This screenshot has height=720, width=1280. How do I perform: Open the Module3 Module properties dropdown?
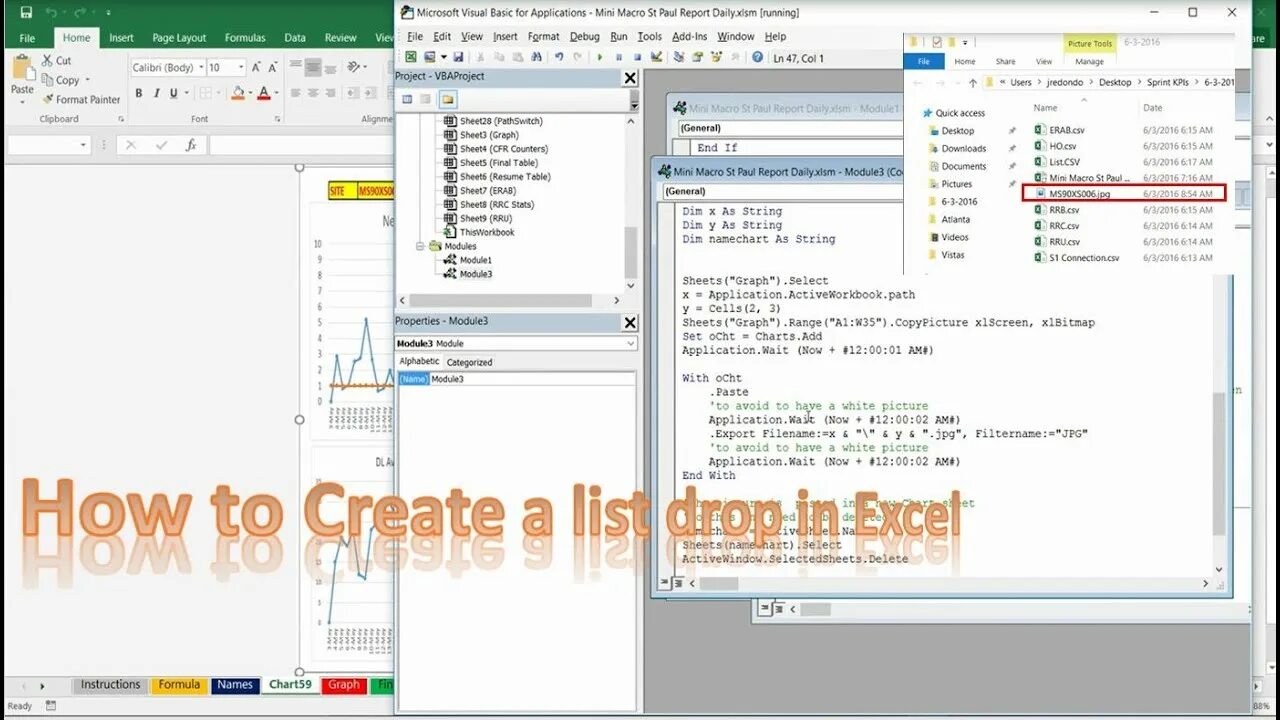tap(630, 343)
